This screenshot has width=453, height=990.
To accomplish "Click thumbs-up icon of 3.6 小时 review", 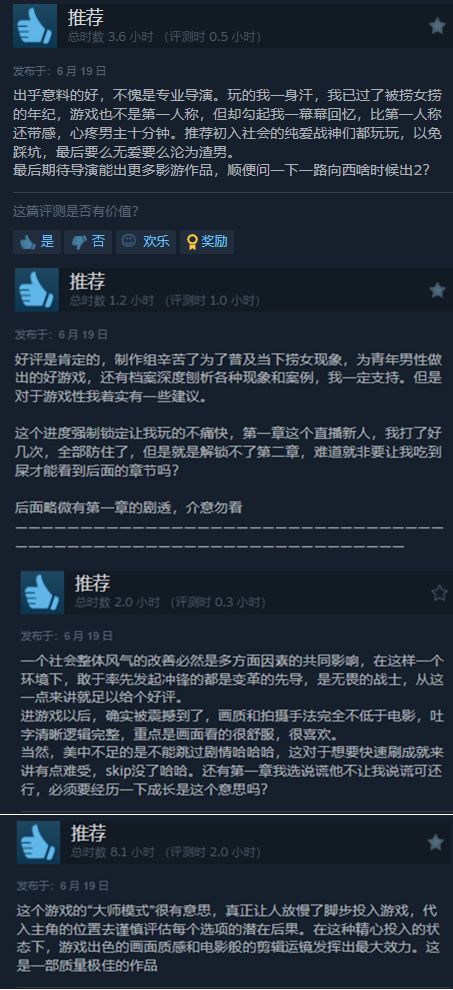I will (x=35, y=26).
